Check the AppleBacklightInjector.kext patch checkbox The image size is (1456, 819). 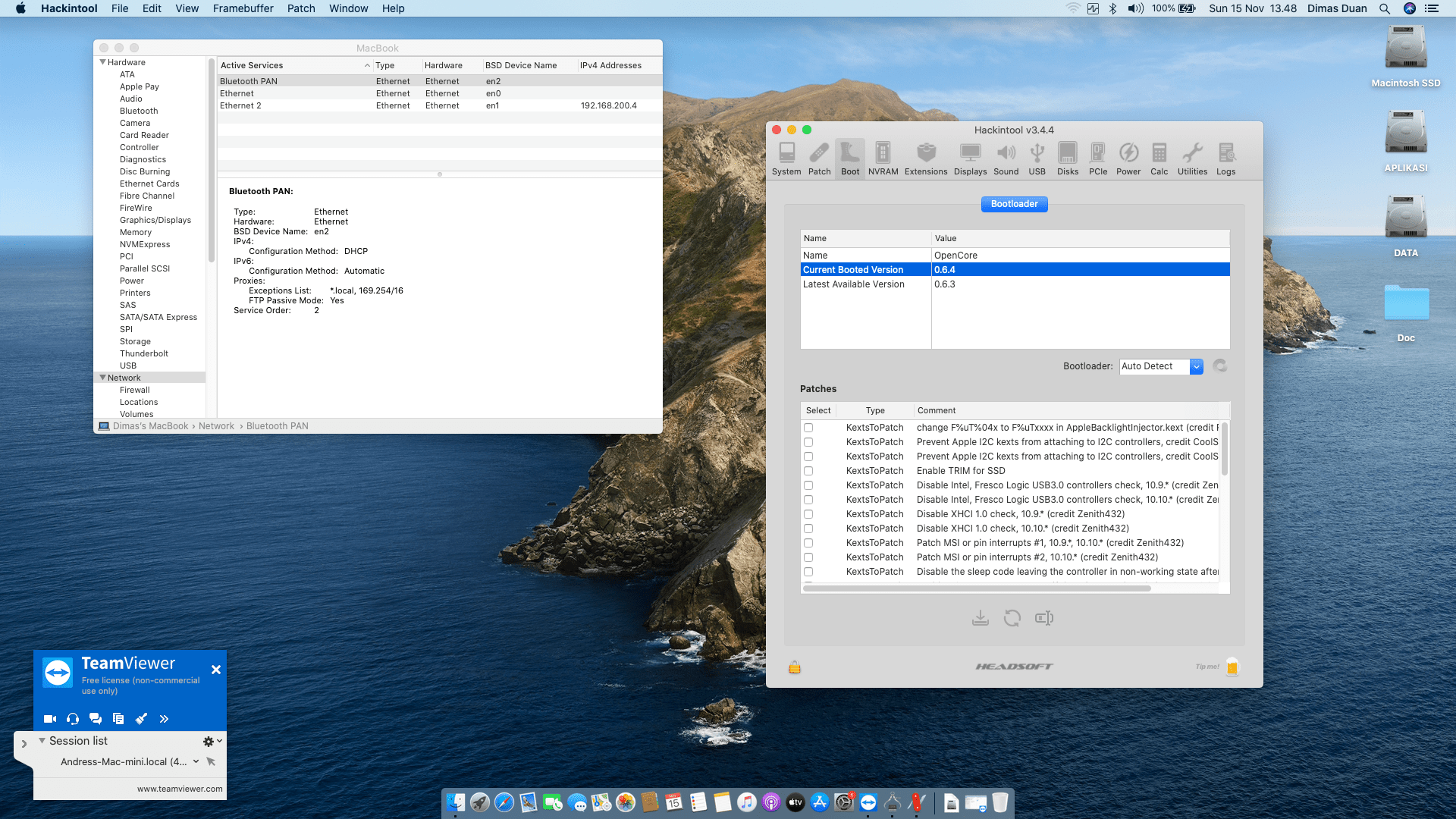coord(808,428)
